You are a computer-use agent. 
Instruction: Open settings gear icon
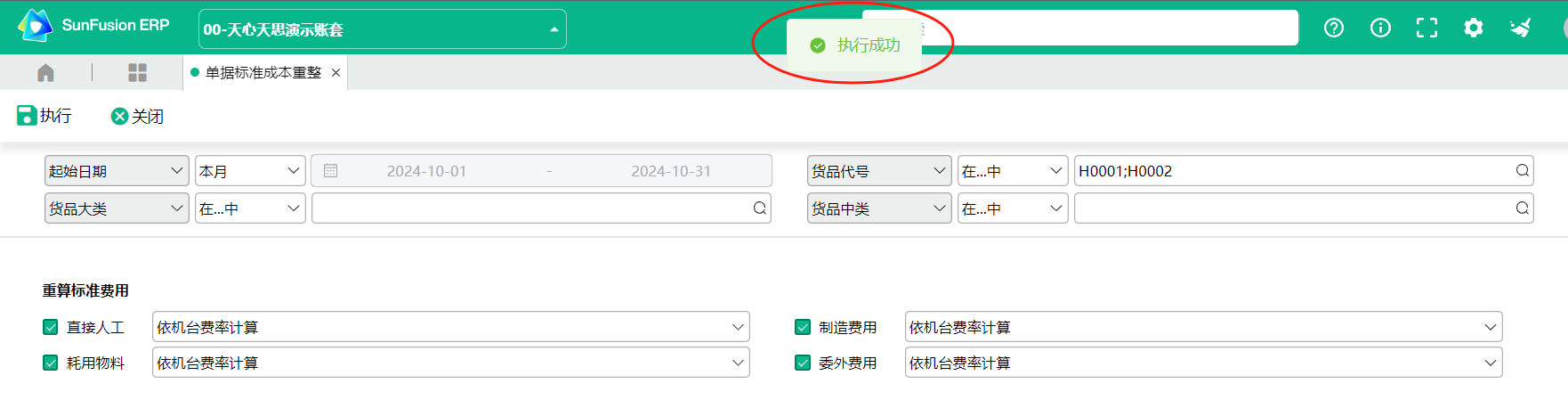(x=1474, y=28)
